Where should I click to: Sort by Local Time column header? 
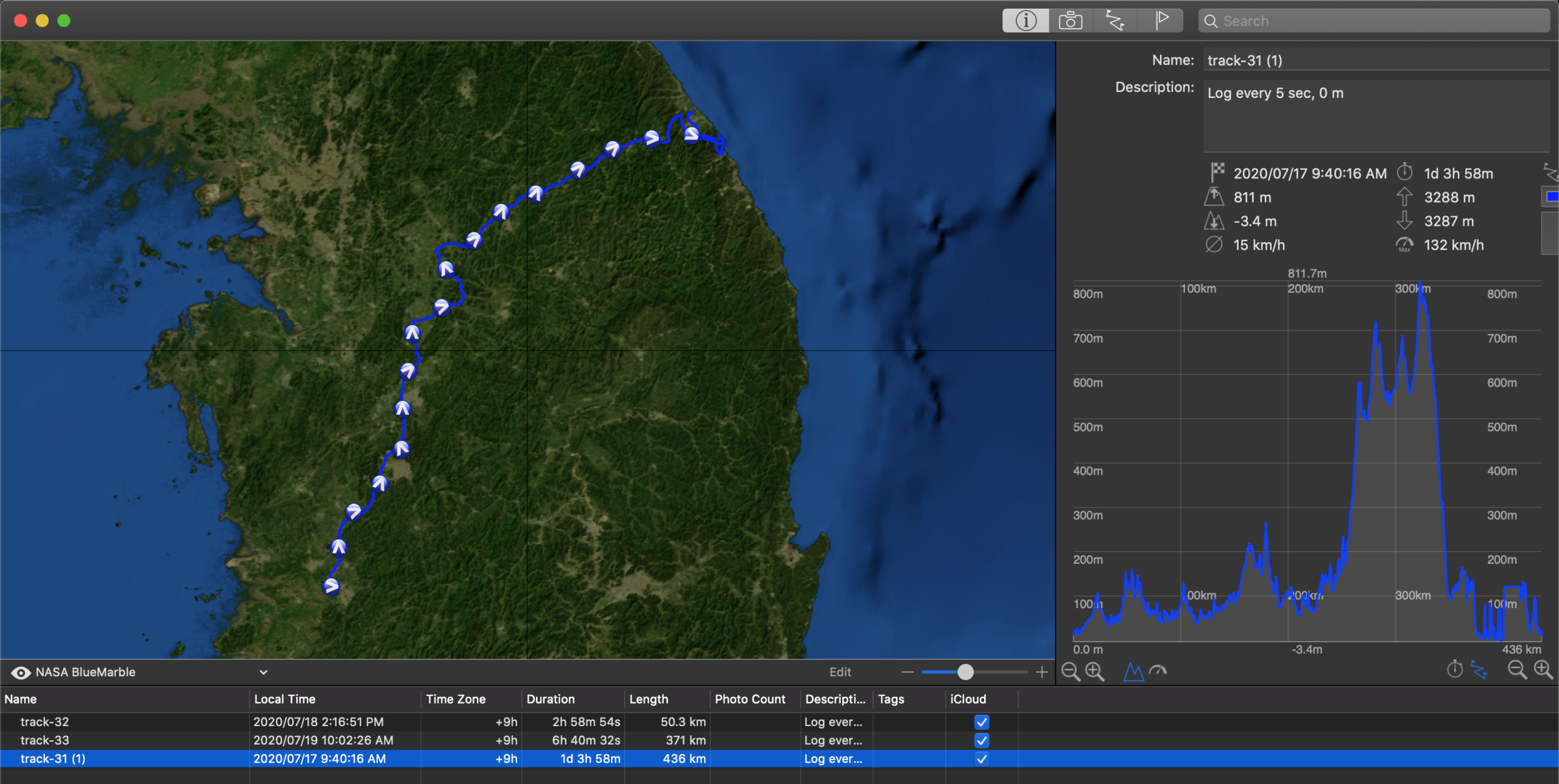[x=335, y=699]
